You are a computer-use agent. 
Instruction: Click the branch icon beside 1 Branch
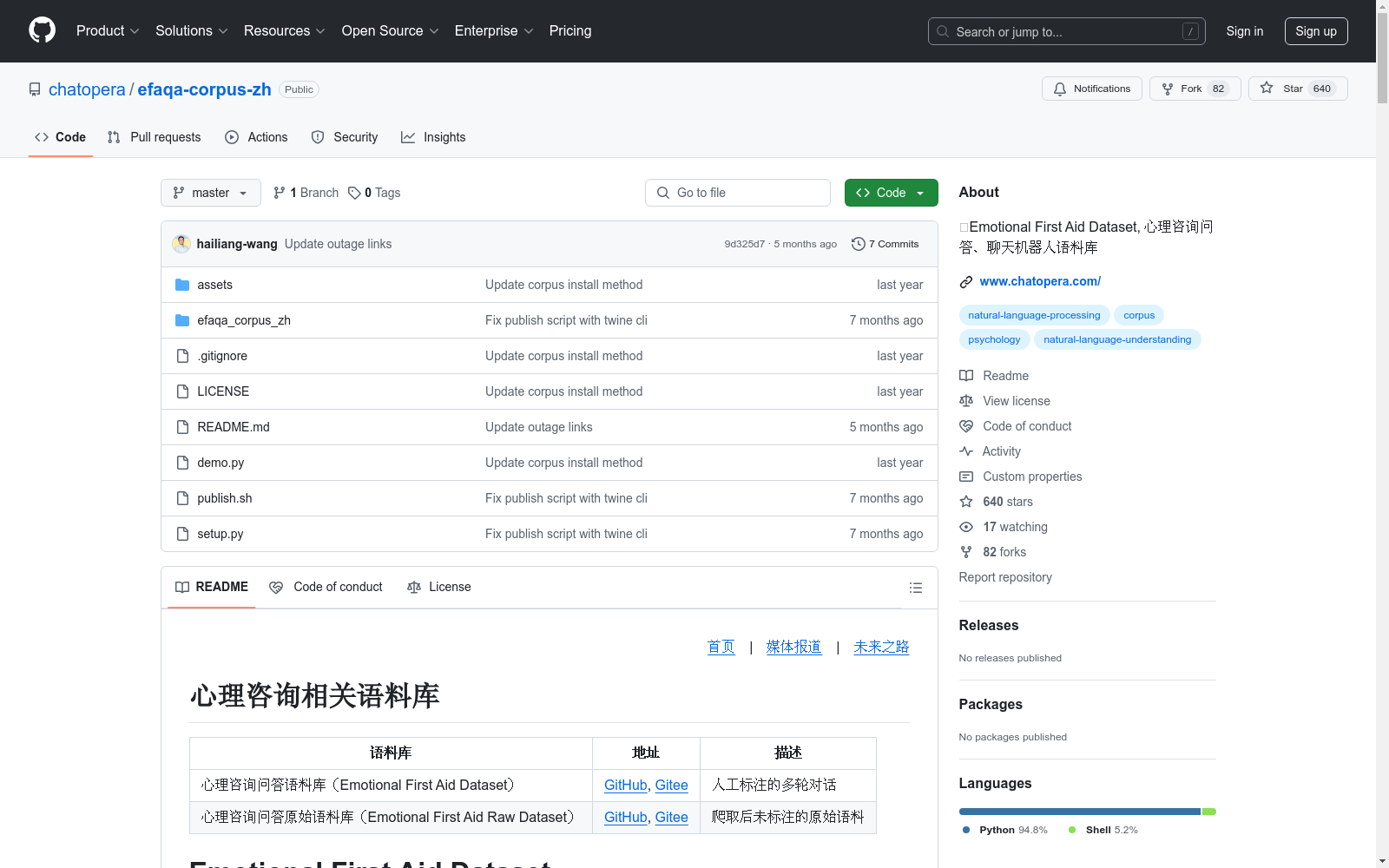[280, 193]
